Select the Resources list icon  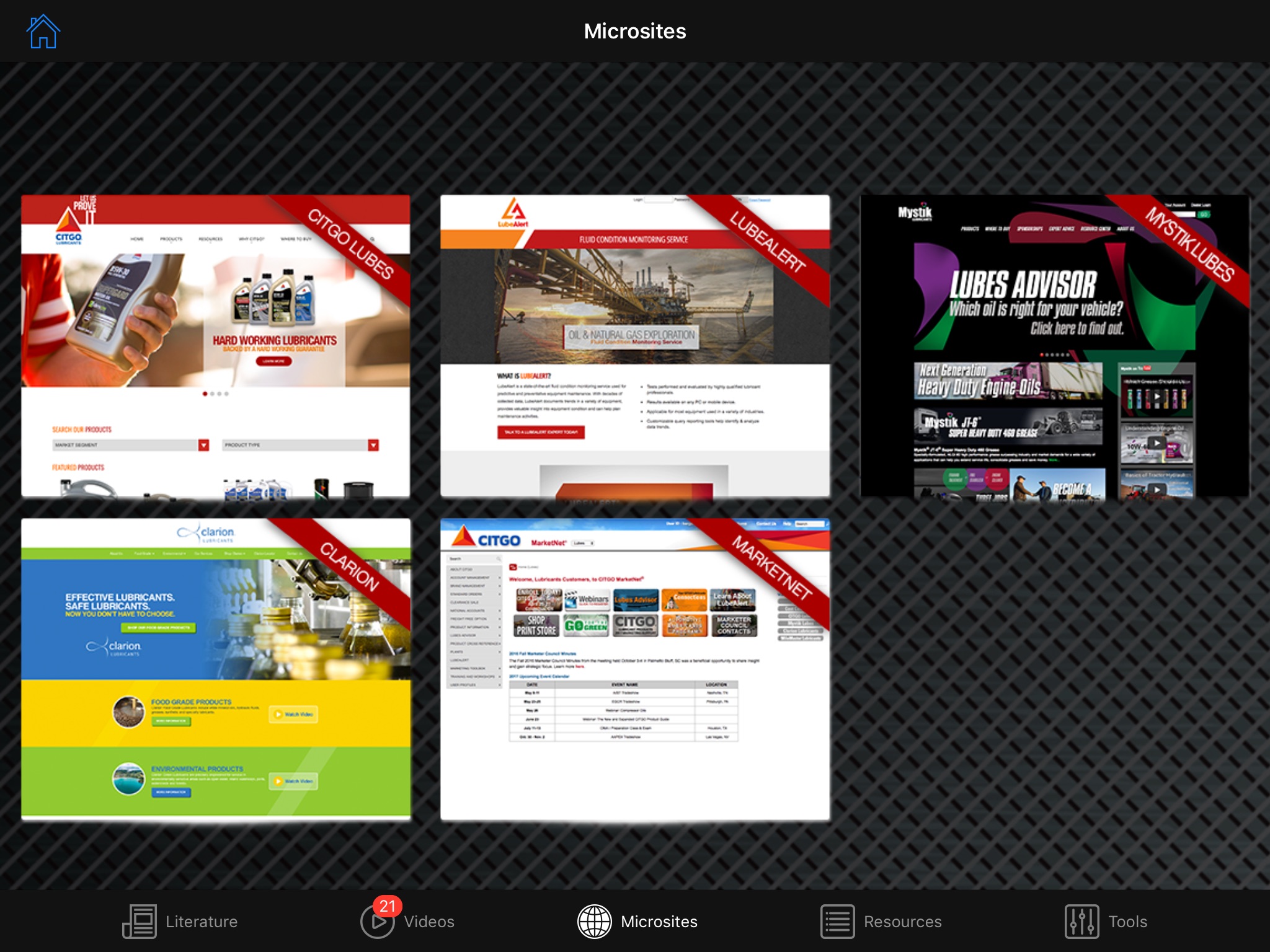click(838, 922)
